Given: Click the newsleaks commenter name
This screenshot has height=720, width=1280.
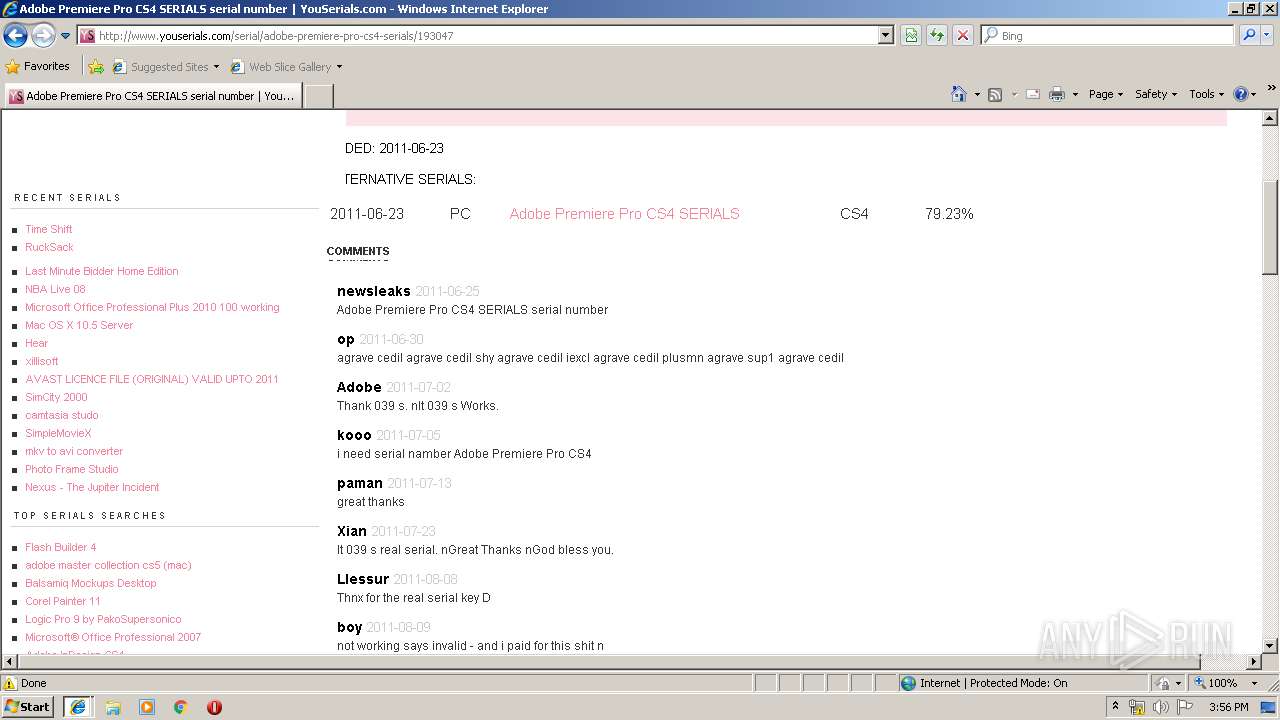Looking at the screenshot, I should pyautogui.click(x=374, y=291).
